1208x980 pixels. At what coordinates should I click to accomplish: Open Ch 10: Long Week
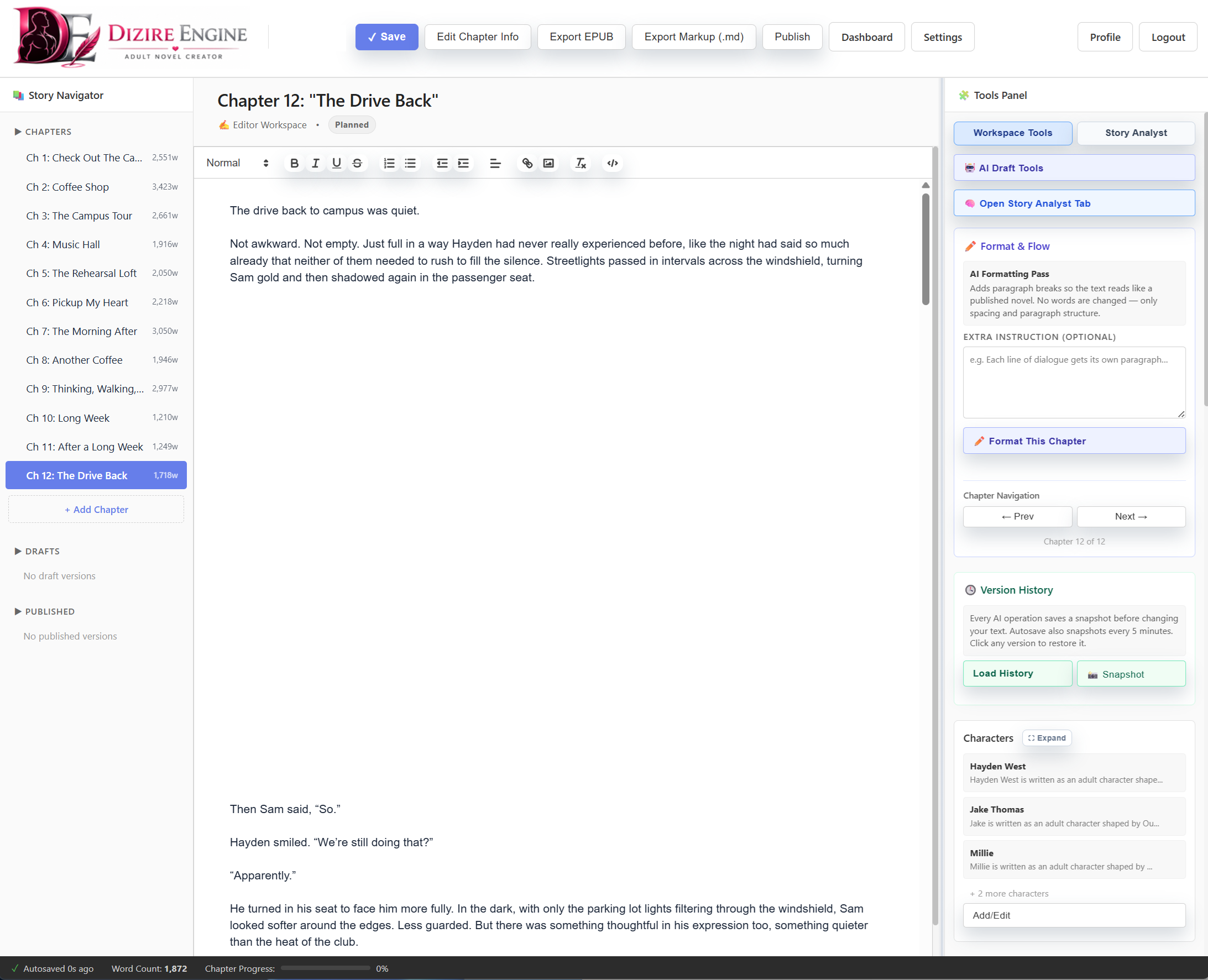coord(96,418)
